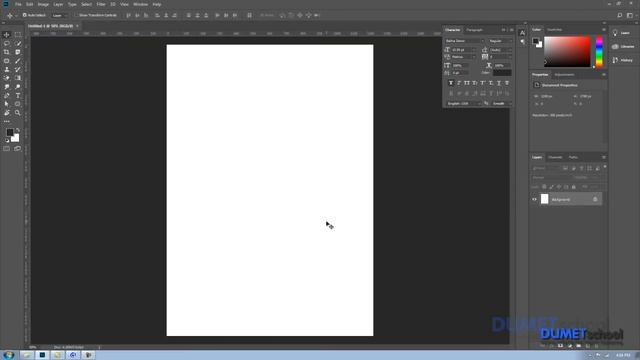Image resolution: width=640 pixels, height=360 pixels.
Task: Open the Window menu
Action: point(140,4)
